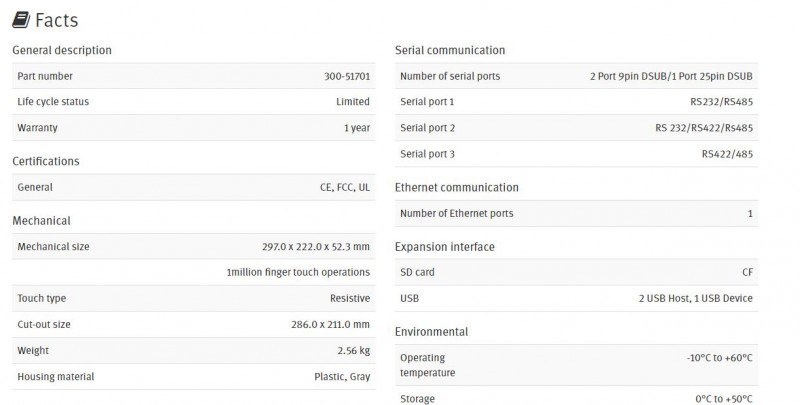This screenshot has width=800, height=405.
Task: Click the Certifications section heading
Action: click(x=46, y=161)
